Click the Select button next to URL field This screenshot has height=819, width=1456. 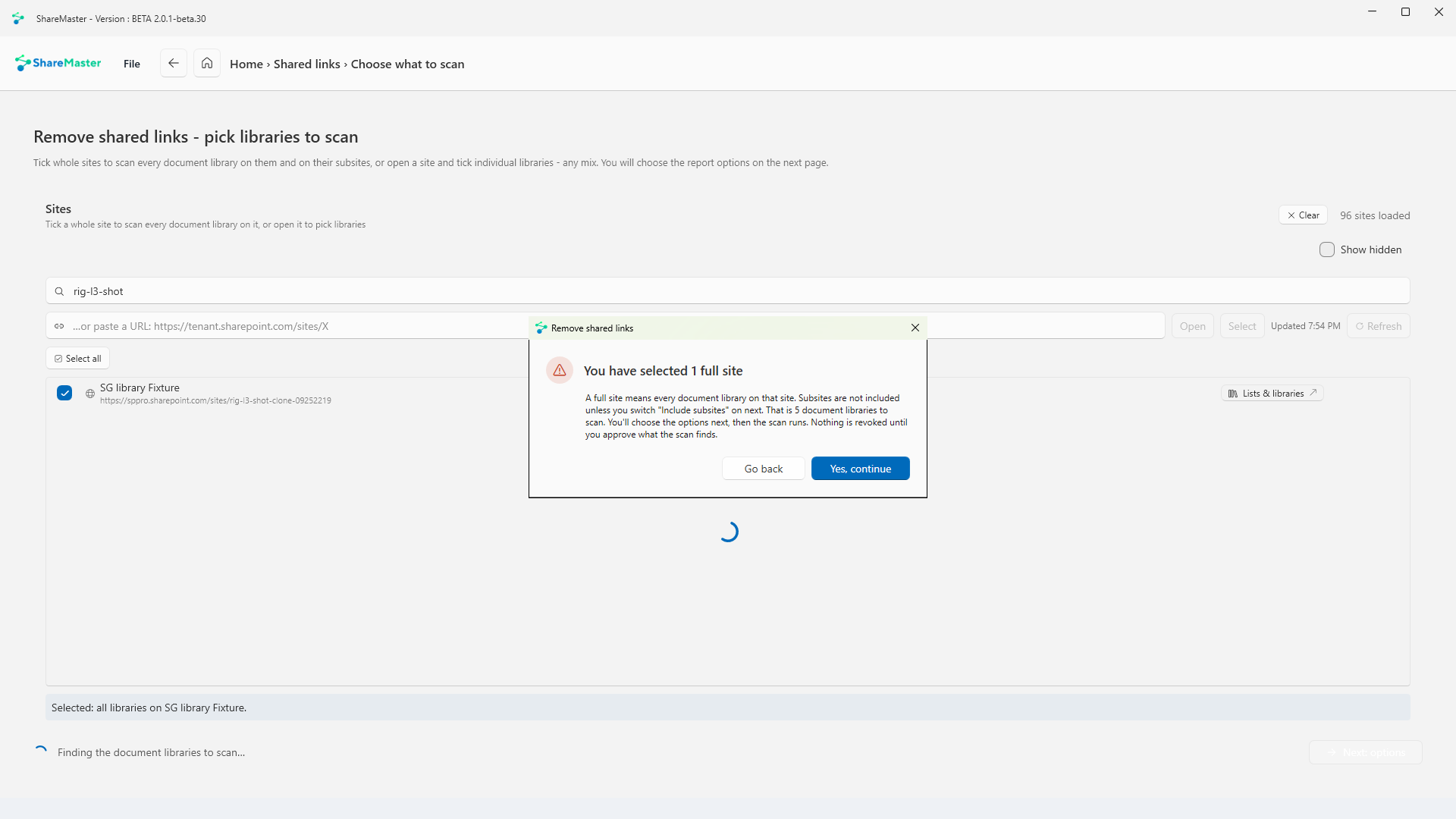pyautogui.click(x=1242, y=326)
